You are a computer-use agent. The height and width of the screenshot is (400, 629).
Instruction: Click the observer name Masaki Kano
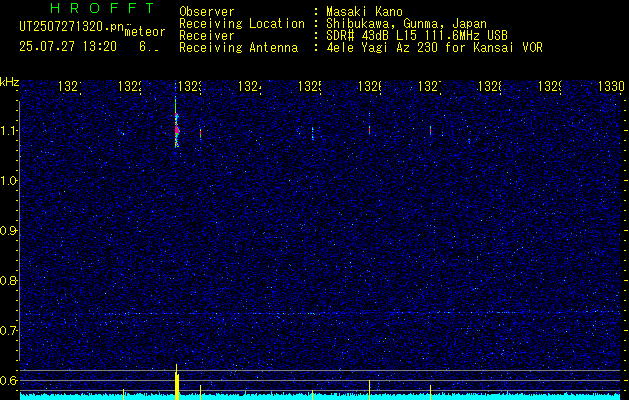click(364, 11)
